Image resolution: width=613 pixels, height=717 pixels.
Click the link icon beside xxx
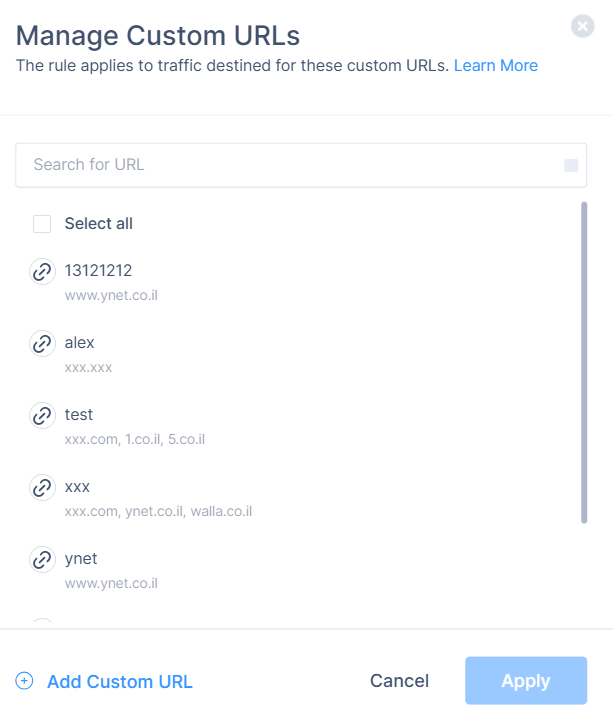[x=42, y=488]
